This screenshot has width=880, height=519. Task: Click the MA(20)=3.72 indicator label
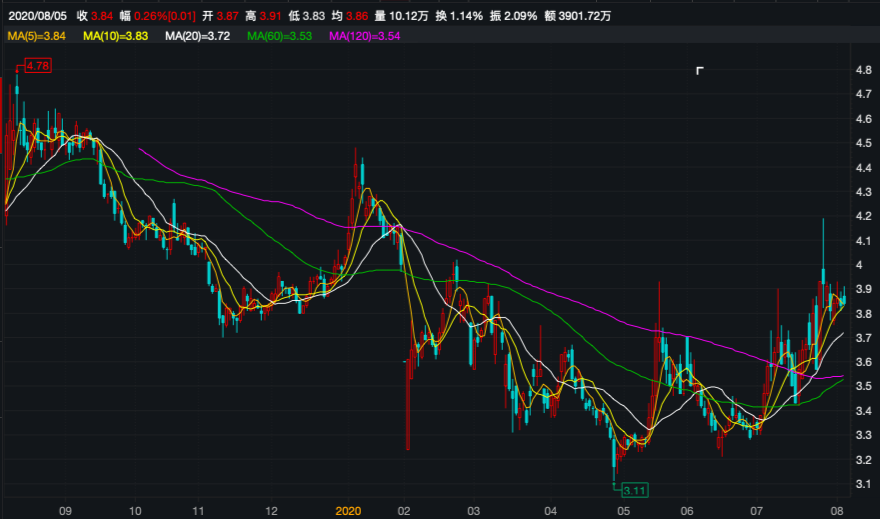pyautogui.click(x=198, y=36)
